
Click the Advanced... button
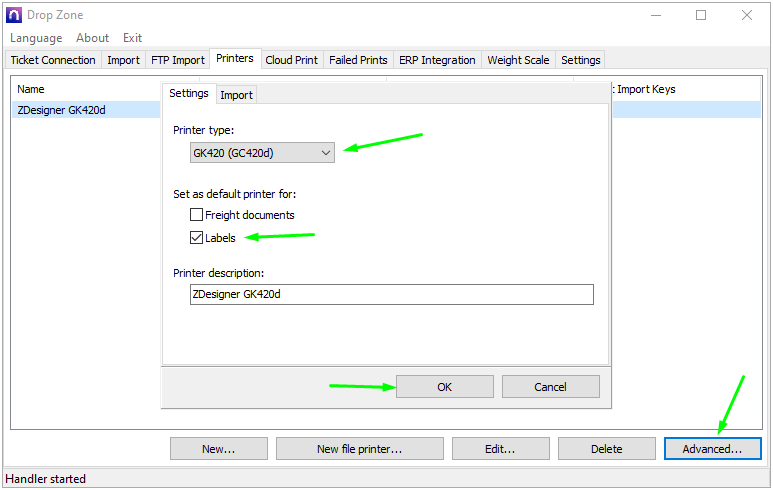tap(712, 449)
